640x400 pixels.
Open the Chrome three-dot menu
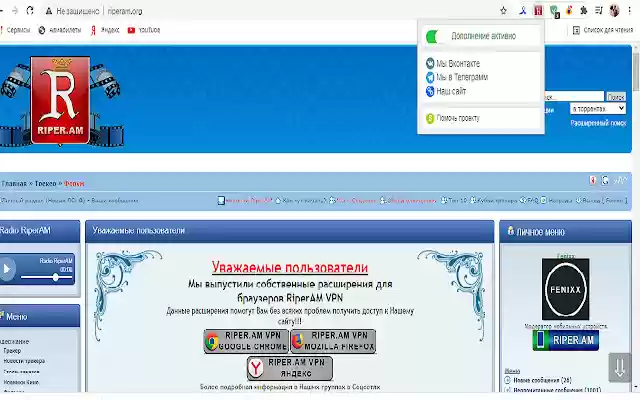point(630,11)
